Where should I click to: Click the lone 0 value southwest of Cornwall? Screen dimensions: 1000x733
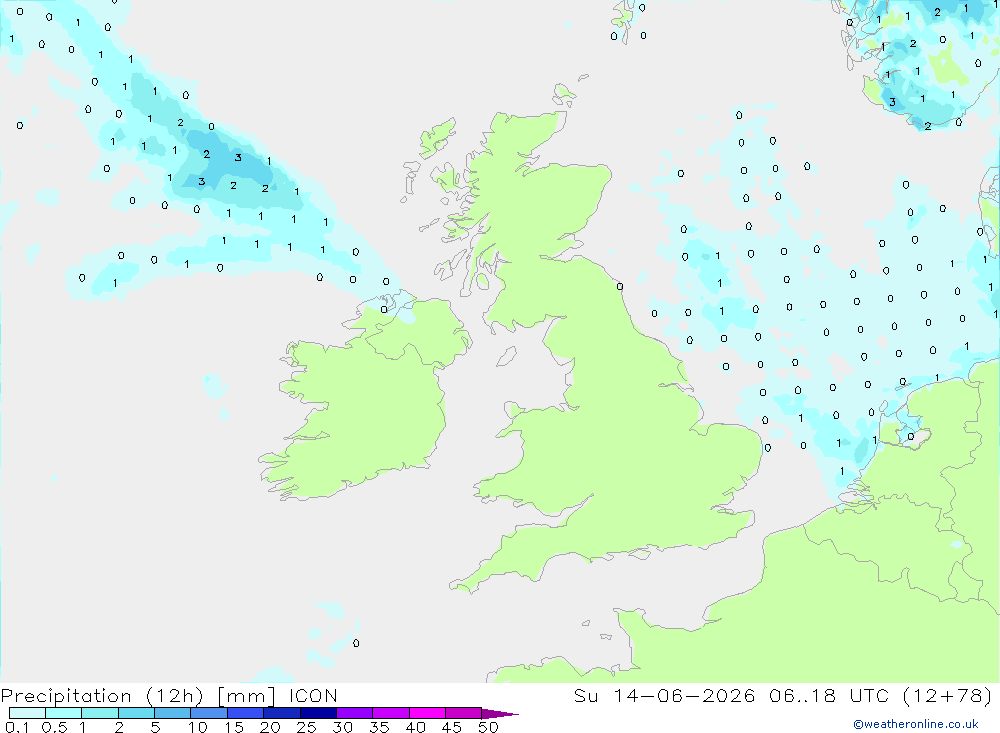pos(356,643)
